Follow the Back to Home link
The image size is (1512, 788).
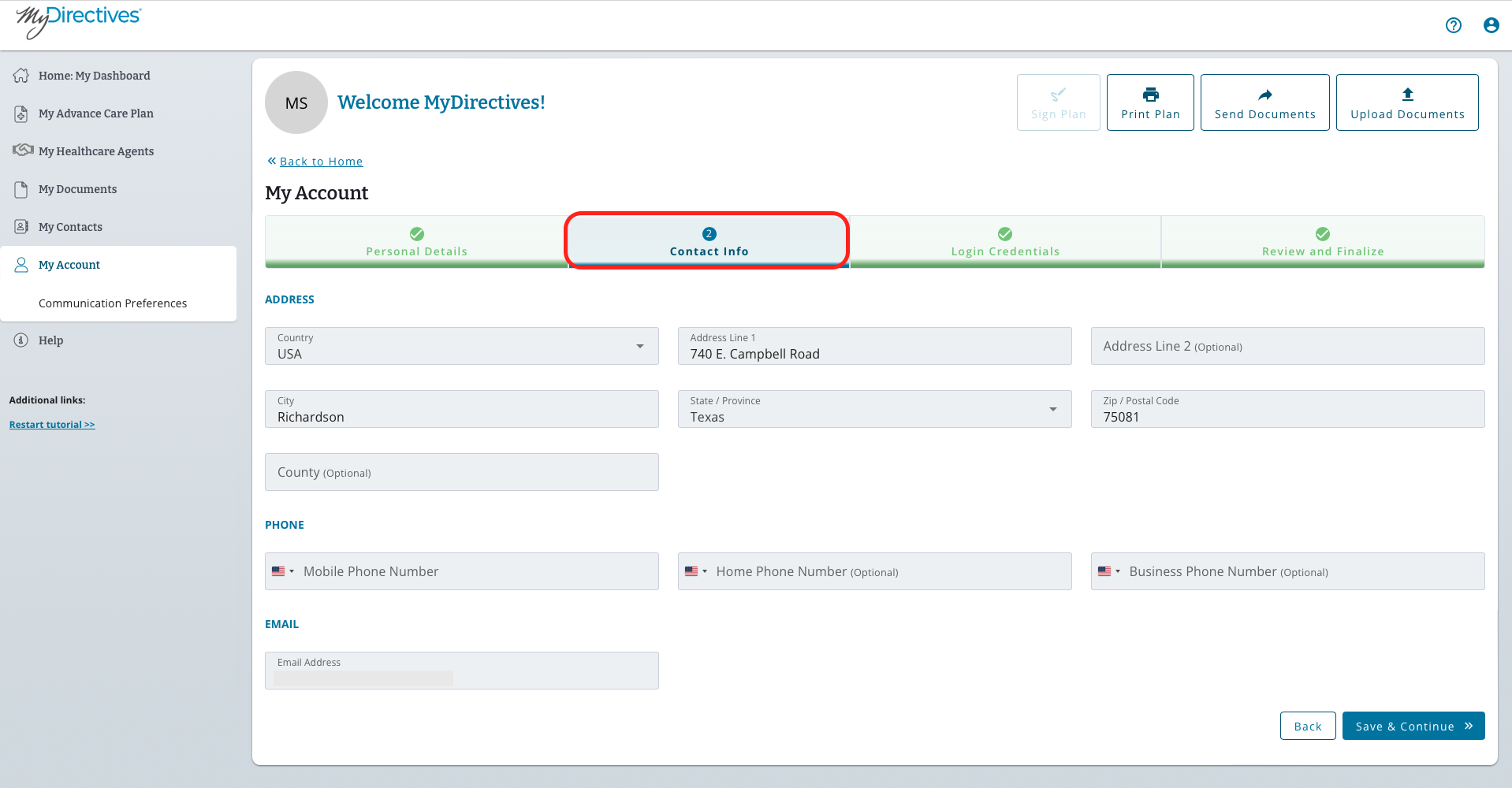click(321, 162)
